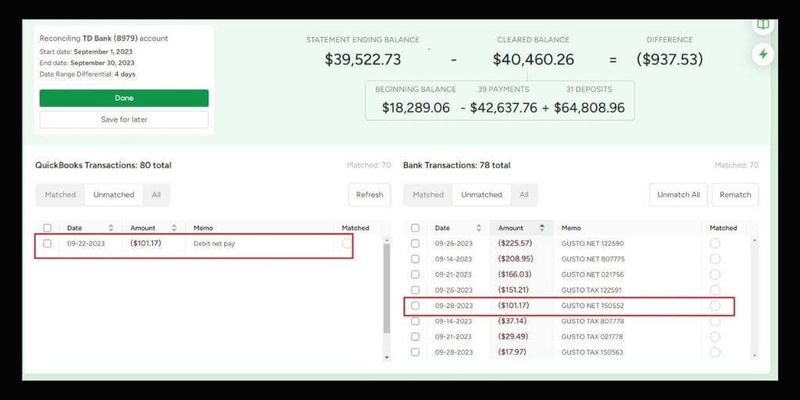Click the green lightning bolt icon
Image resolution: width=800 pixels, height=400 pixels.
pos(763,54)
